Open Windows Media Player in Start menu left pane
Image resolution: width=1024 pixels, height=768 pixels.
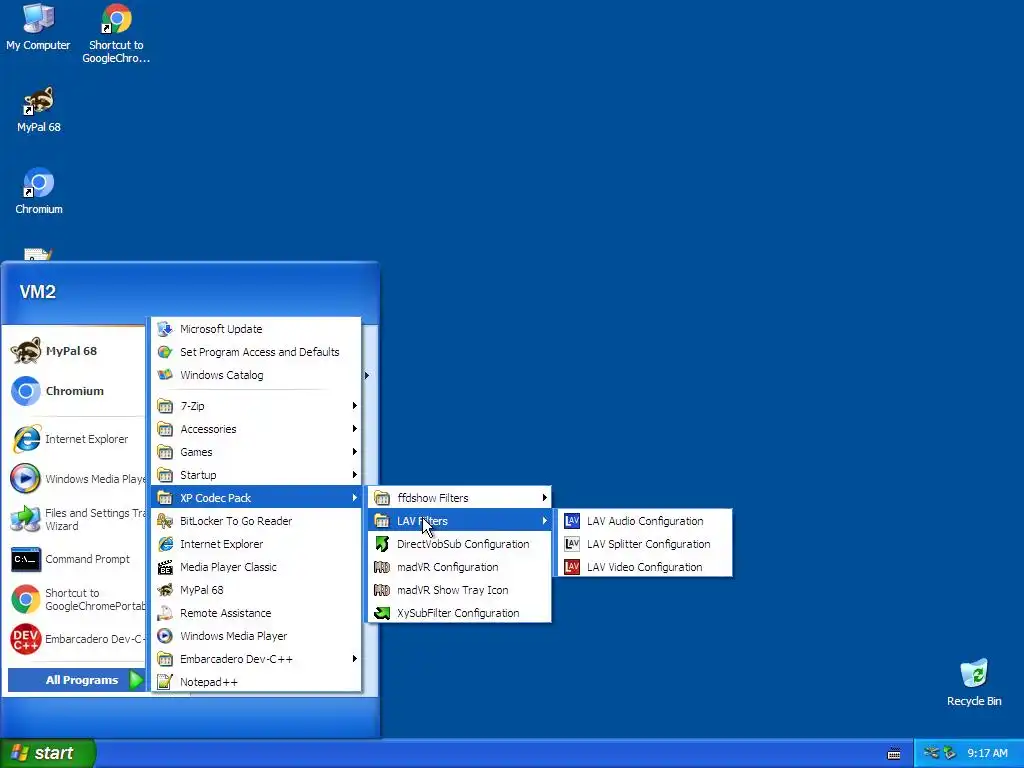click(76, 479)
